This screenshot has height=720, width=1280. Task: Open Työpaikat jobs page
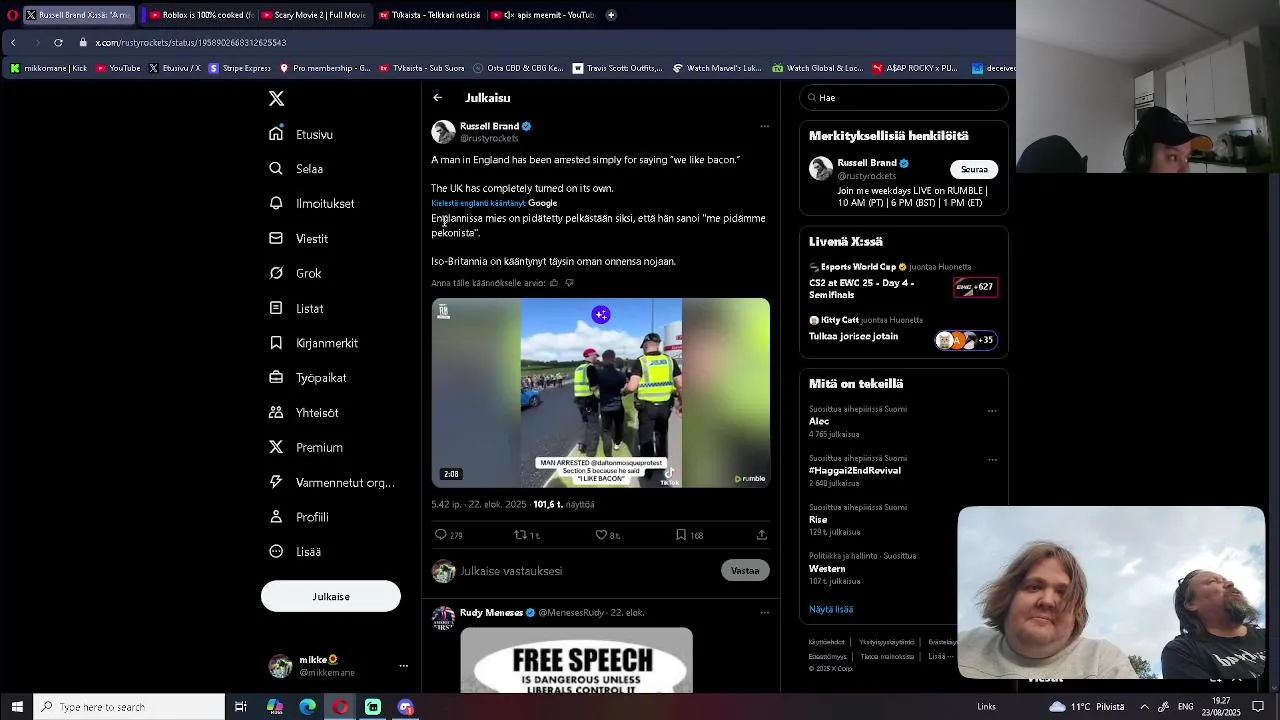(307, 378)
